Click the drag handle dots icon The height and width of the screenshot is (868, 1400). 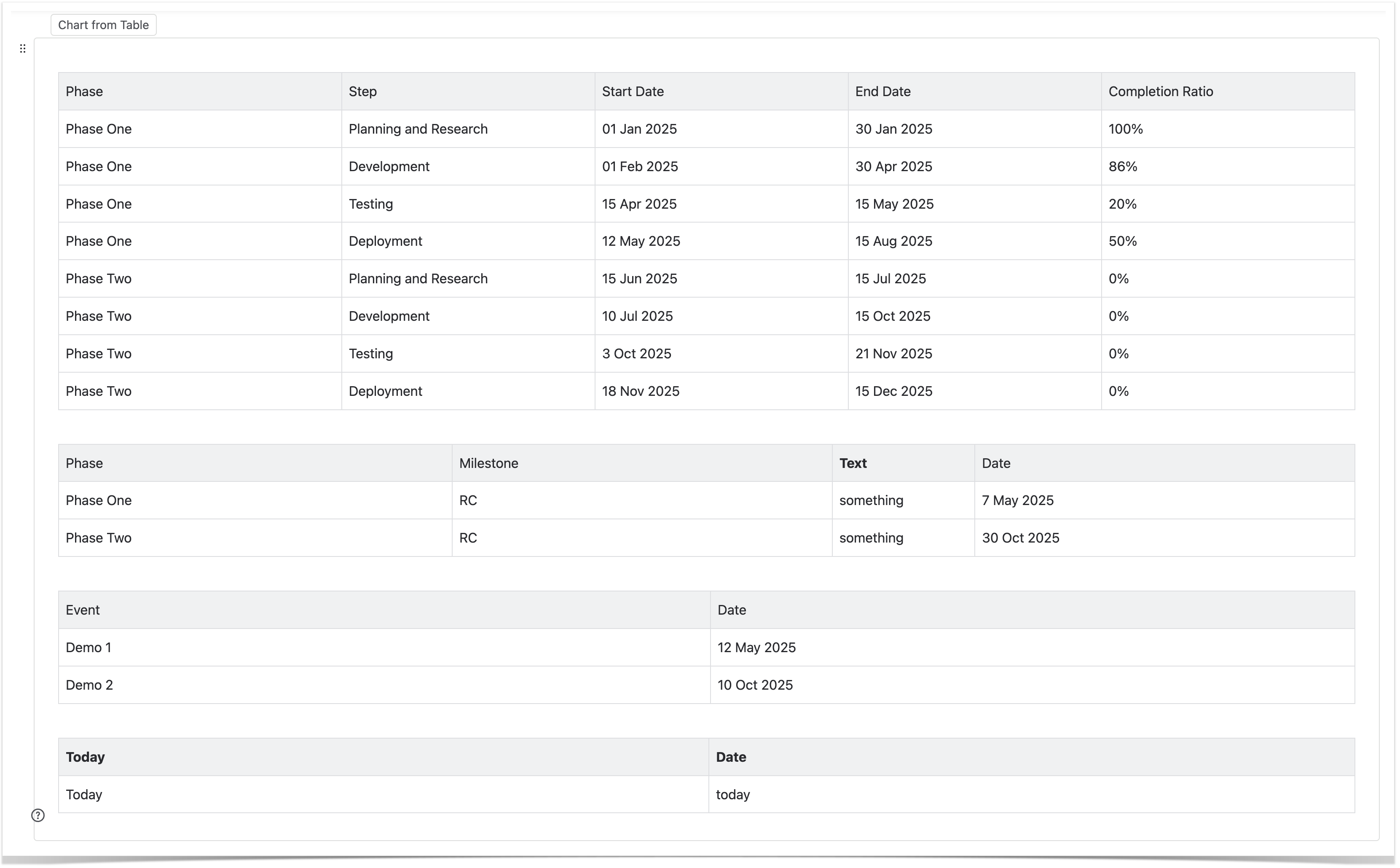[x=22, y=49]
